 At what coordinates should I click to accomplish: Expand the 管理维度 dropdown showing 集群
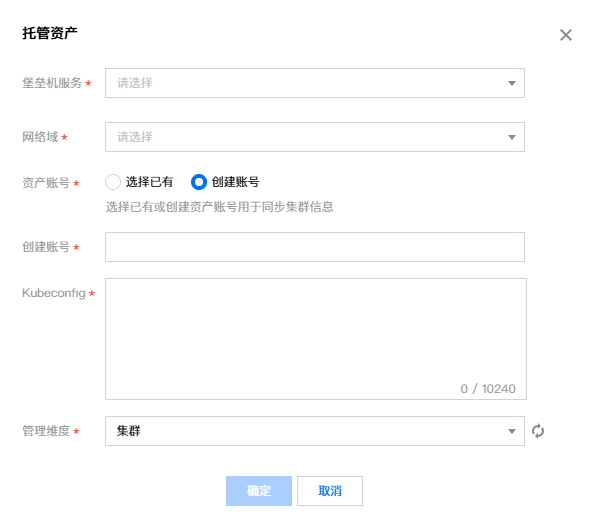pyautogui.click(x=315, y=431)
